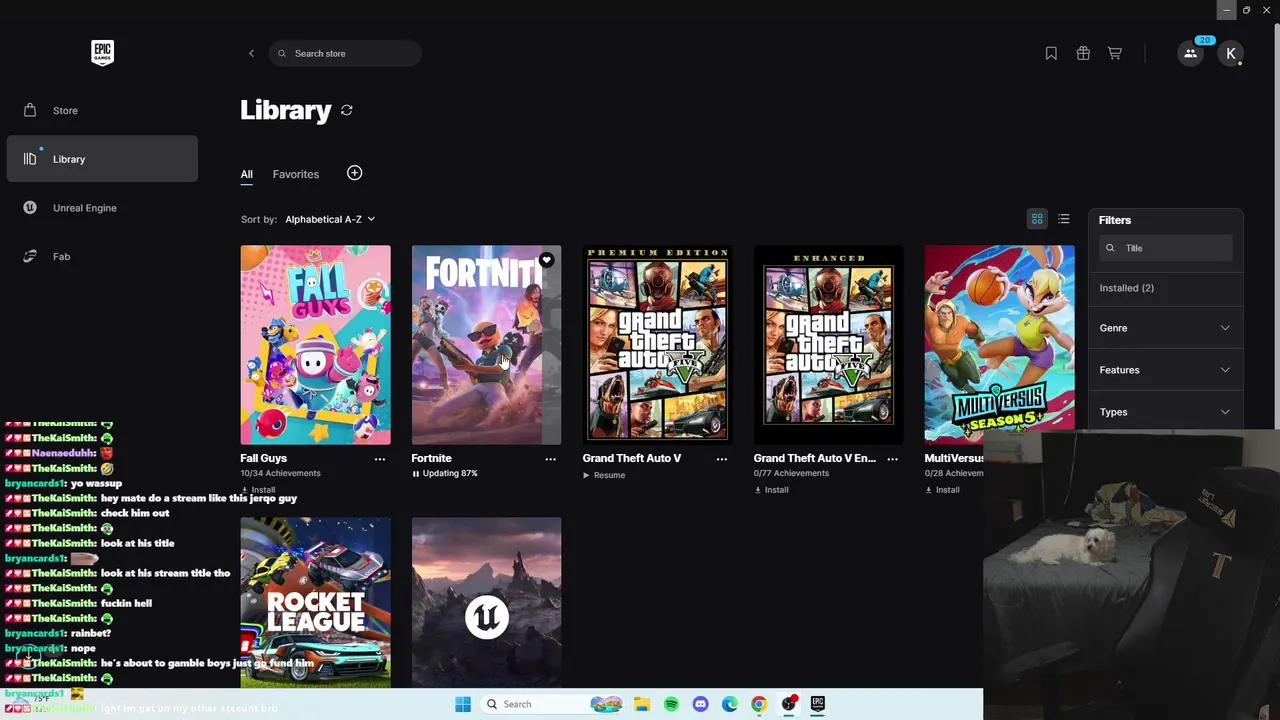The image size is (1280, 720).
Task: Open the gift redeem icon
Action: click(1083, 53)
